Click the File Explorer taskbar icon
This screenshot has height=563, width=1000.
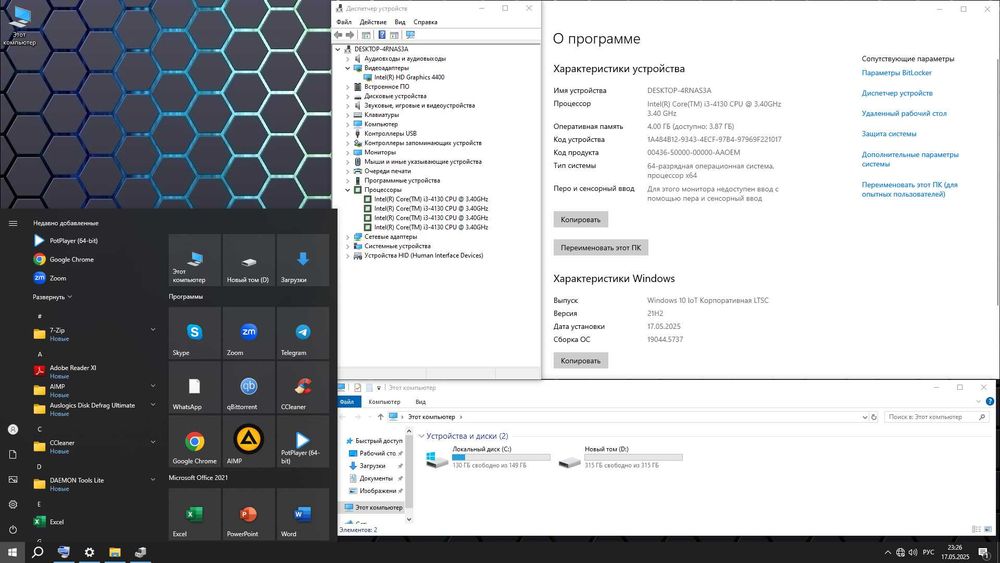point(115,552)
